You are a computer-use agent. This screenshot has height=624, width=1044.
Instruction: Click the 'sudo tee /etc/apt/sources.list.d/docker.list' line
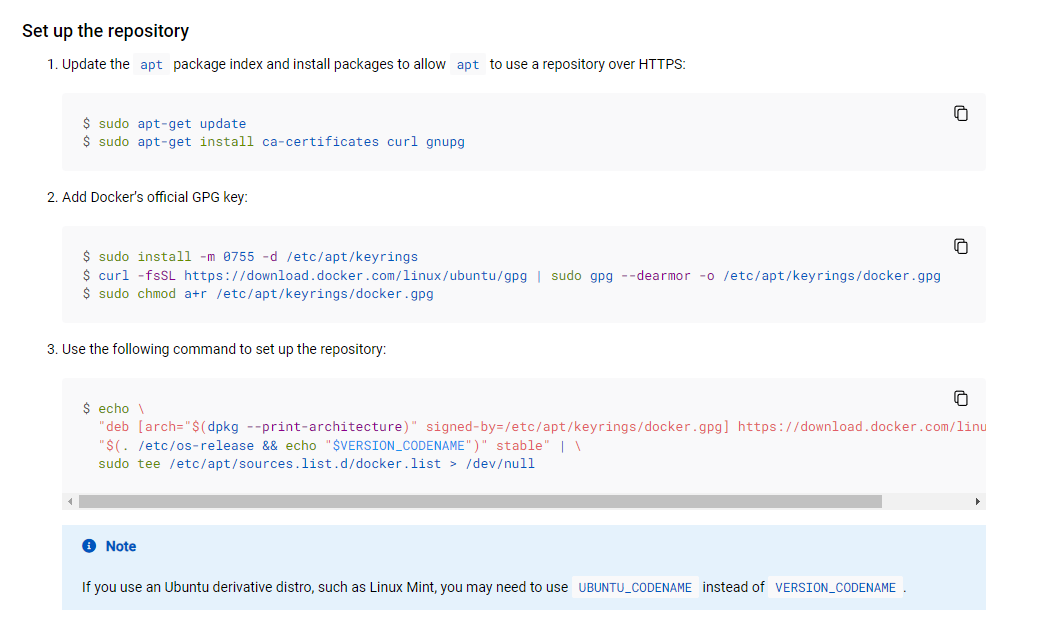[x=316, y=464]
